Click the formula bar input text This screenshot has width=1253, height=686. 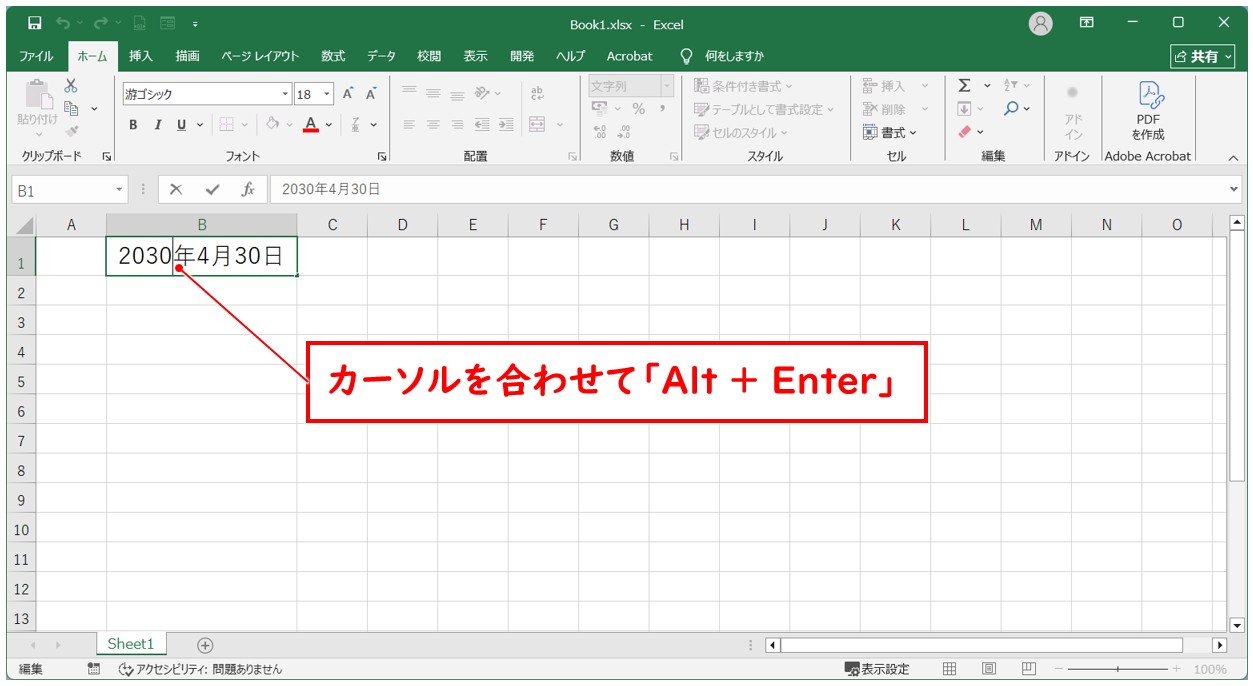[331, 189]
